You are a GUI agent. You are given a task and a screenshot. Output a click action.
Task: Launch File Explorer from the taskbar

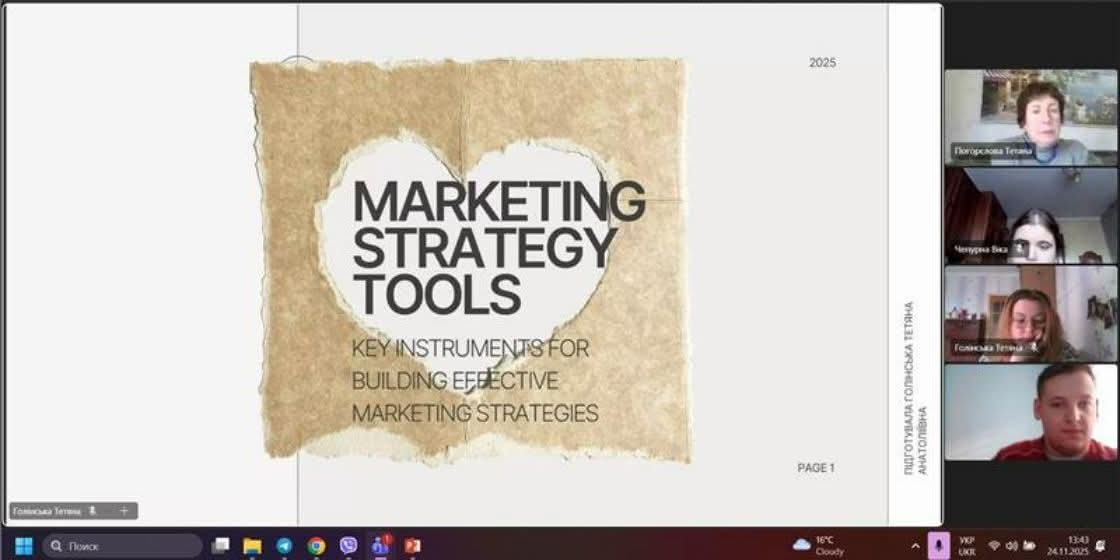(252, 546)
